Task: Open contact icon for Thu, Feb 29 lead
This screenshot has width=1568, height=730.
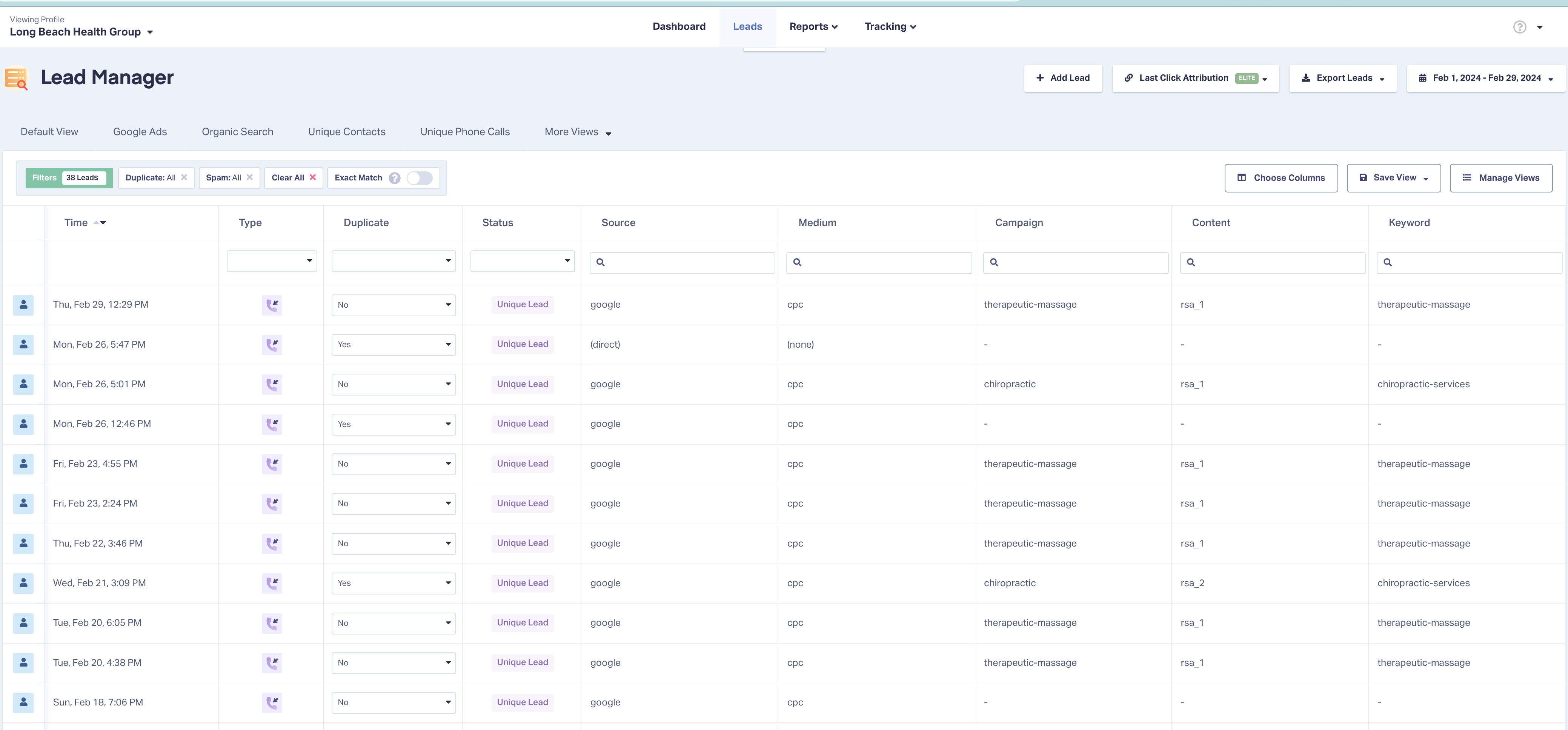Action: pyautogui.click(x=23, y=305)
